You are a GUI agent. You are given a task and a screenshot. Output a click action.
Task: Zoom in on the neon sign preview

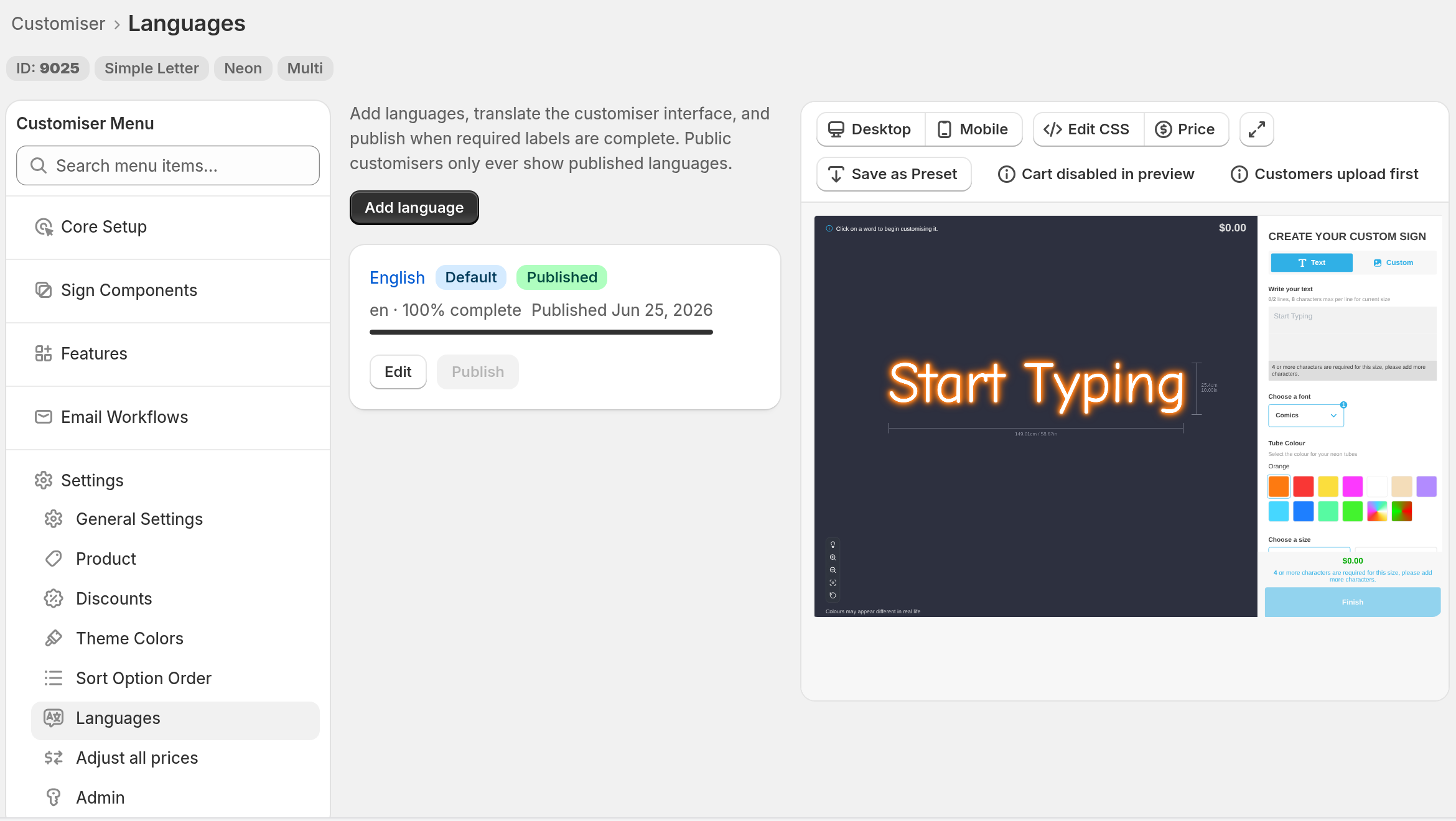pyautogui.click(x=833, y=557)
